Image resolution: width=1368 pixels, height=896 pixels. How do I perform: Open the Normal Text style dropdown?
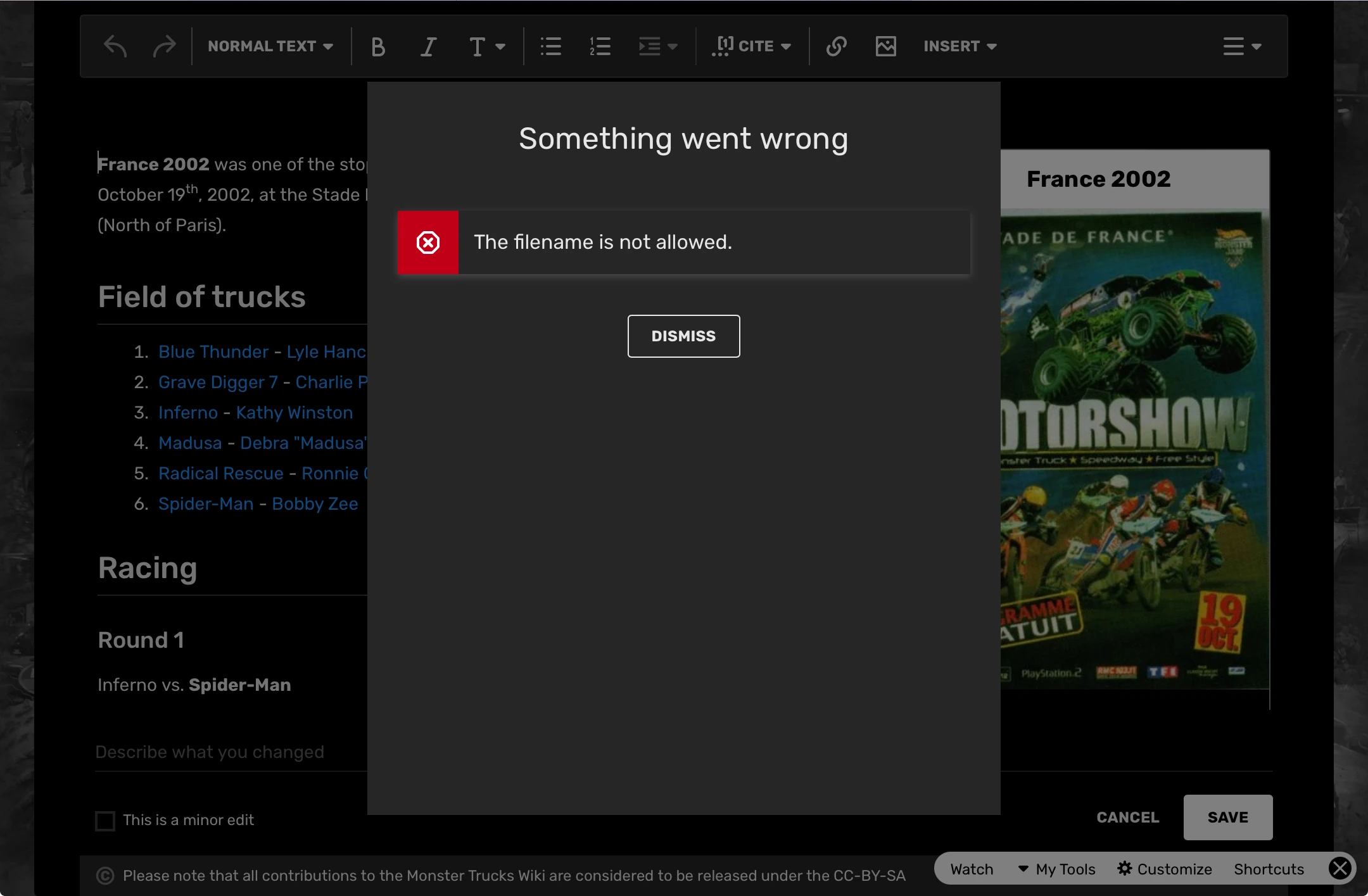[x=270, y=46]
